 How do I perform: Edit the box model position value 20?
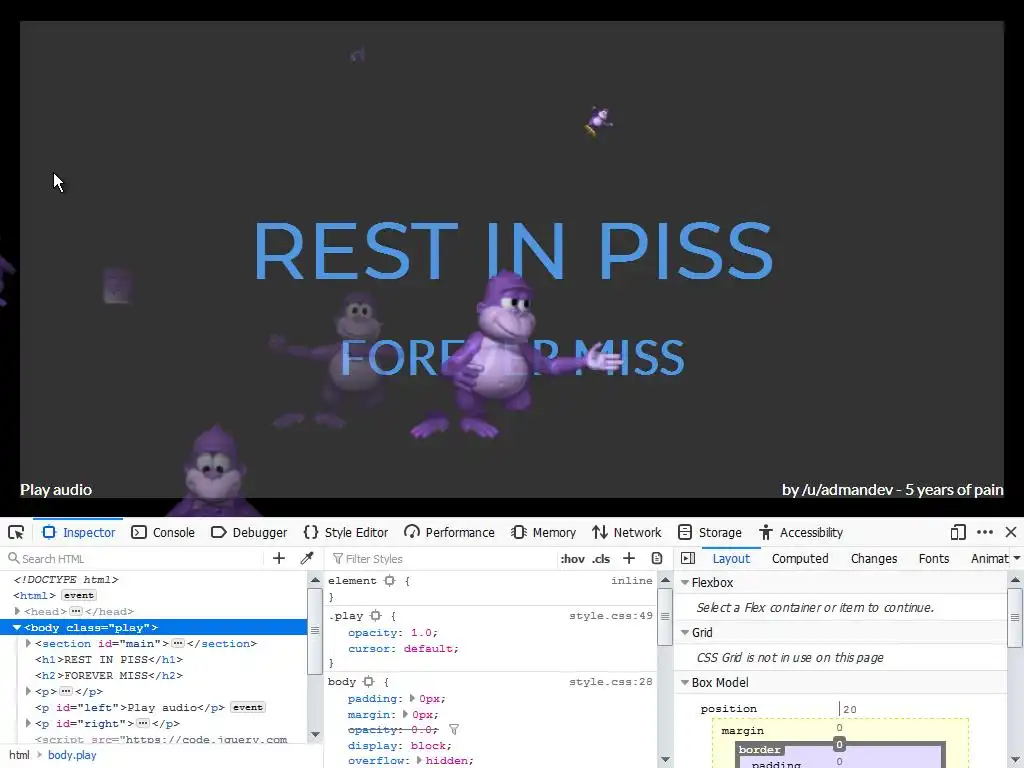[x=850, y=709]
